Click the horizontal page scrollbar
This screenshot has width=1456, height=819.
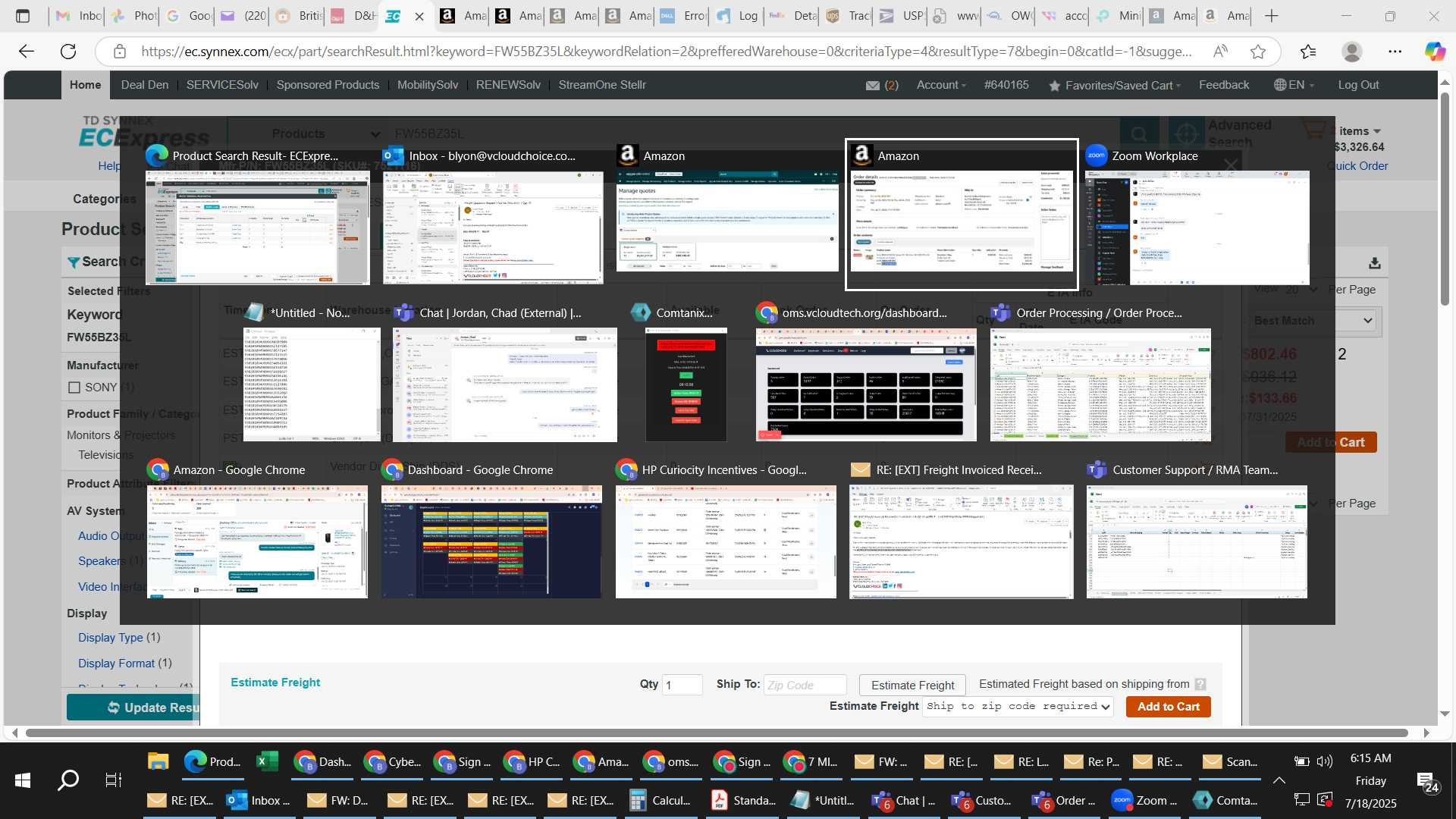coord(717,733)
